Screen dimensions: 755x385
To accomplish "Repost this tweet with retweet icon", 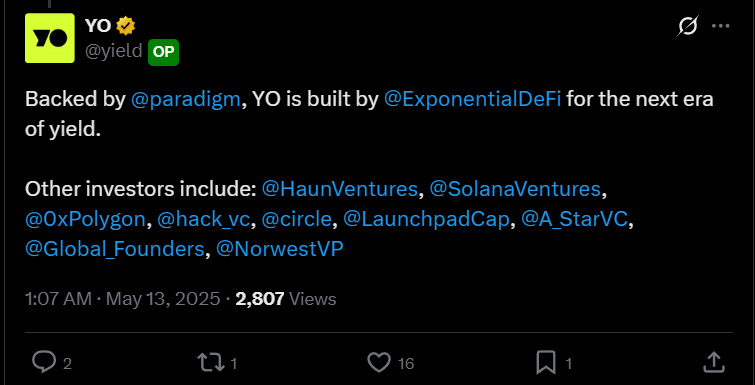I will coord(211,362).
